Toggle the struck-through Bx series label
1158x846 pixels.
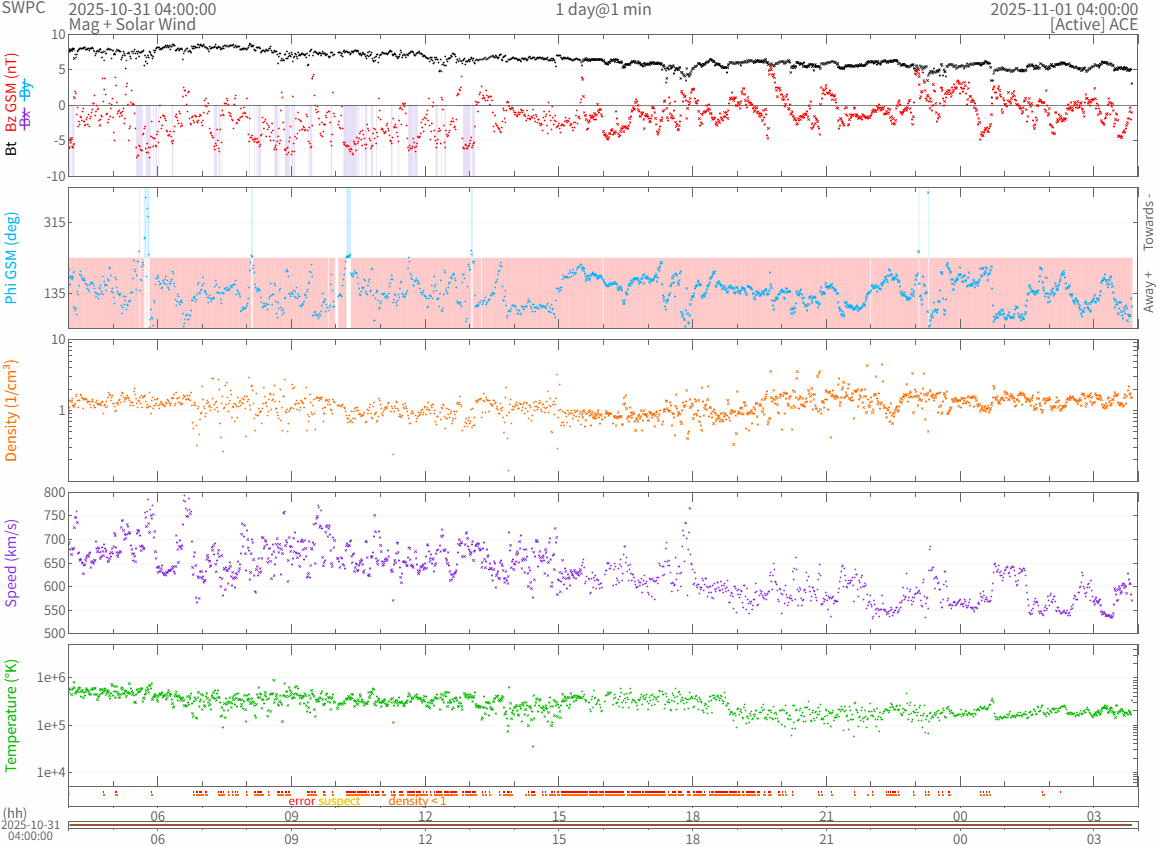pos(26,117)
